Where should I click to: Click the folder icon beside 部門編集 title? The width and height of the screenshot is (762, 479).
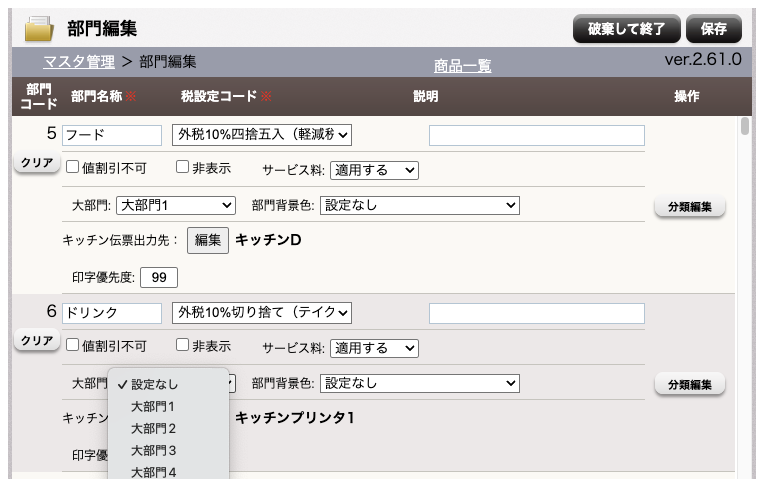[39, 28]
